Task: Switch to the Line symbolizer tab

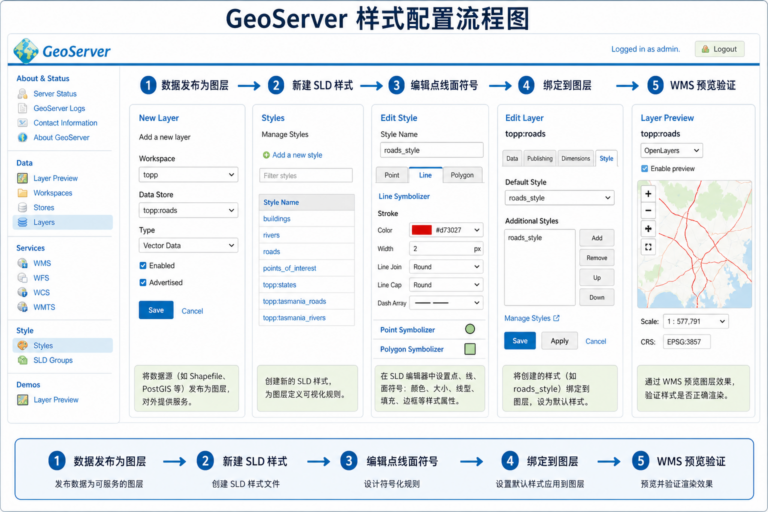Action: tap(425, 175)
